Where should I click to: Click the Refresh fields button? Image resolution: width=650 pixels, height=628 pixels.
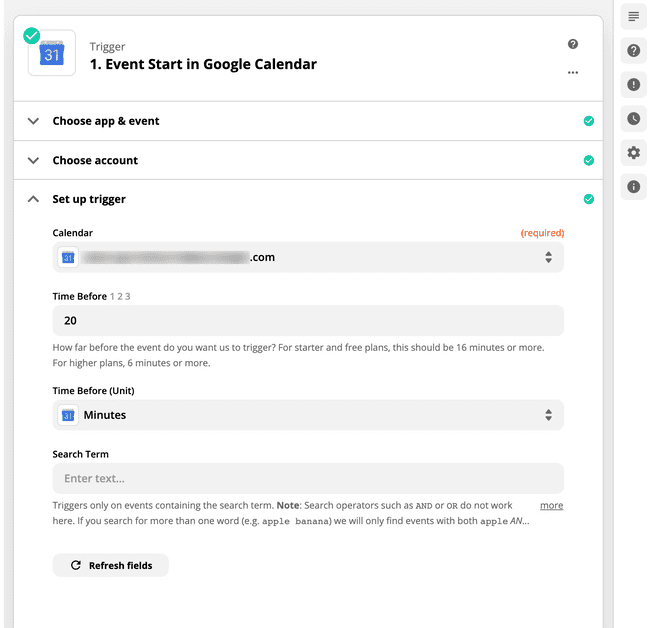pos(110,565)
